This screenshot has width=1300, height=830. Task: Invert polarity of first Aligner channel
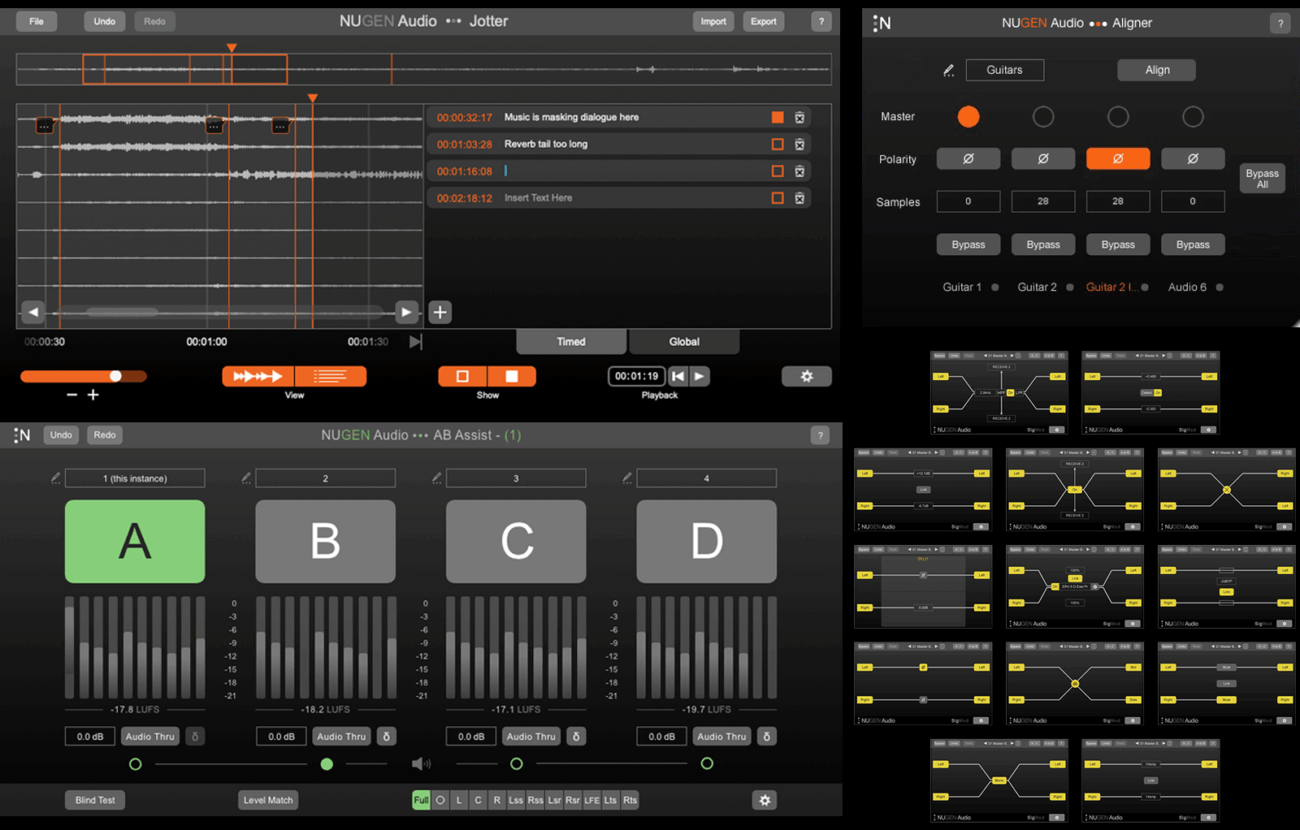pyautogui.click(x=968, y=159)
